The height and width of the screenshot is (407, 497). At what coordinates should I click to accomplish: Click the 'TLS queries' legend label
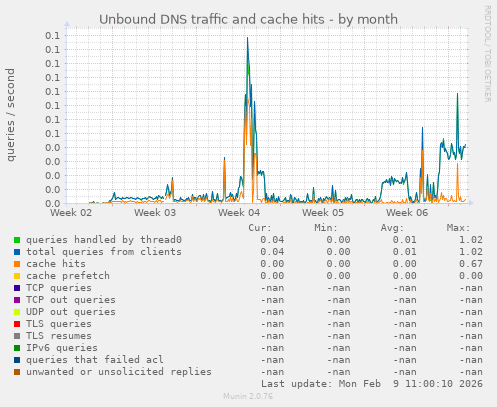59,324
